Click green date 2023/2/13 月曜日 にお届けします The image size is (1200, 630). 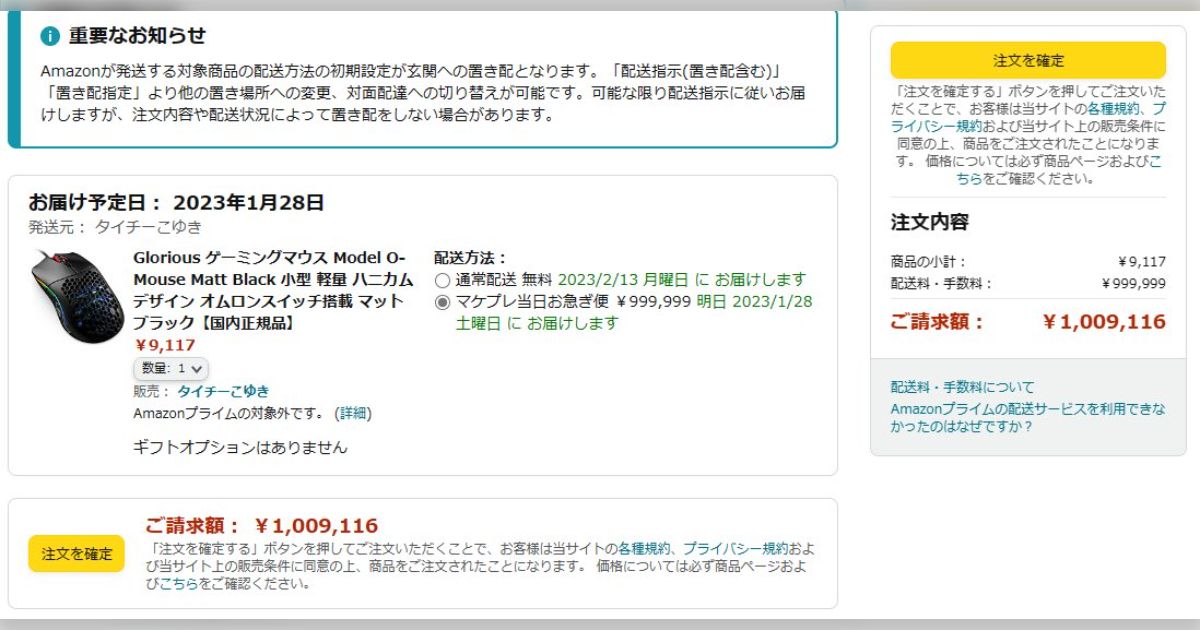tap(681, 280)
